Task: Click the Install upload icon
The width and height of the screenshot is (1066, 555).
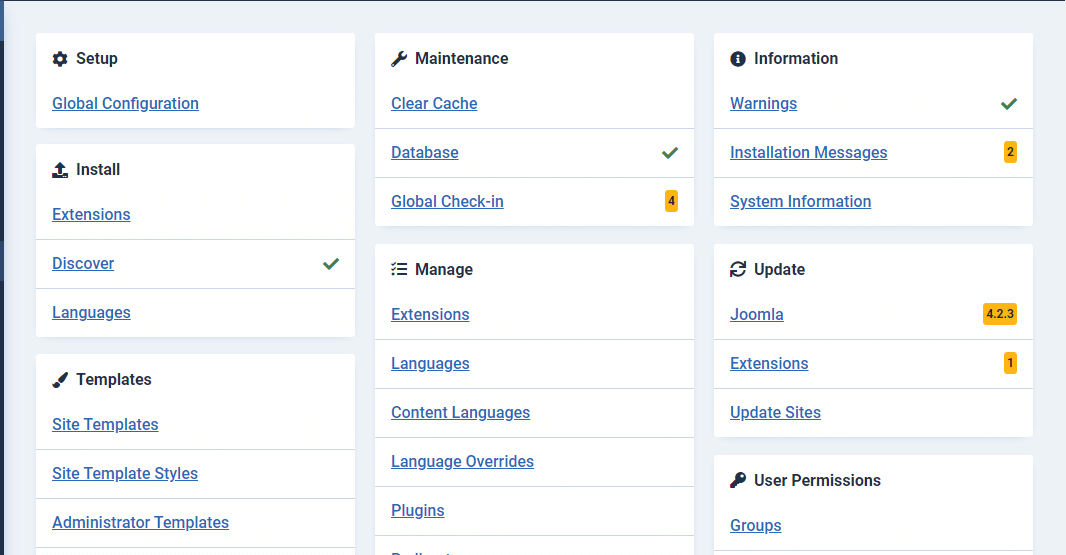Action: (x=60, y=170)
